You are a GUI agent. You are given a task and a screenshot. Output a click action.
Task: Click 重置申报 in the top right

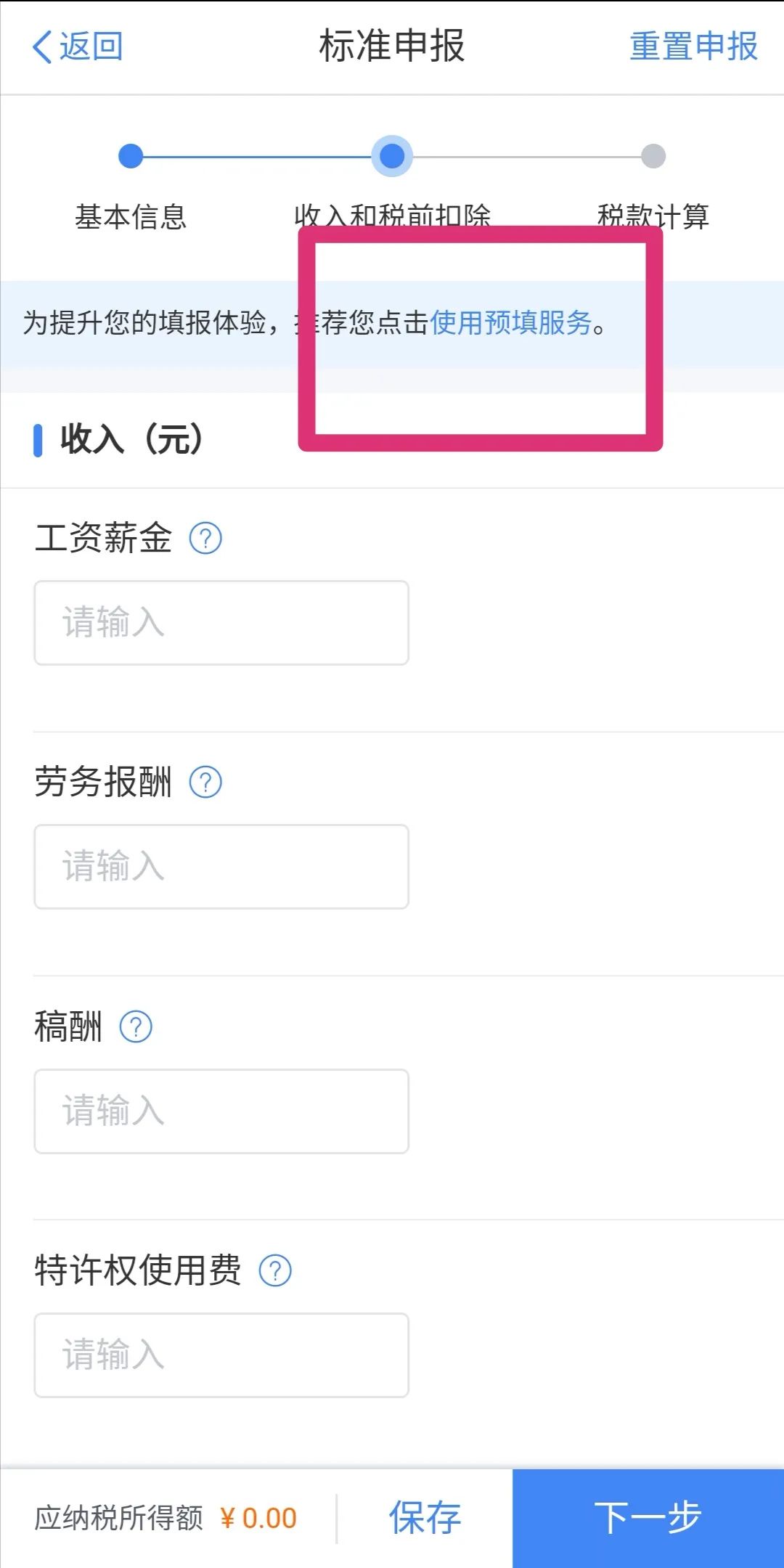692,46
